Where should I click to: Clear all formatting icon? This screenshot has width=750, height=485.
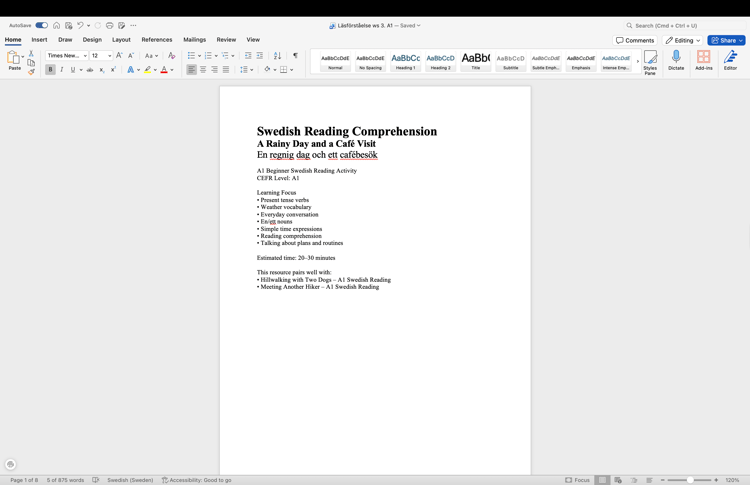tap(172, 55)
